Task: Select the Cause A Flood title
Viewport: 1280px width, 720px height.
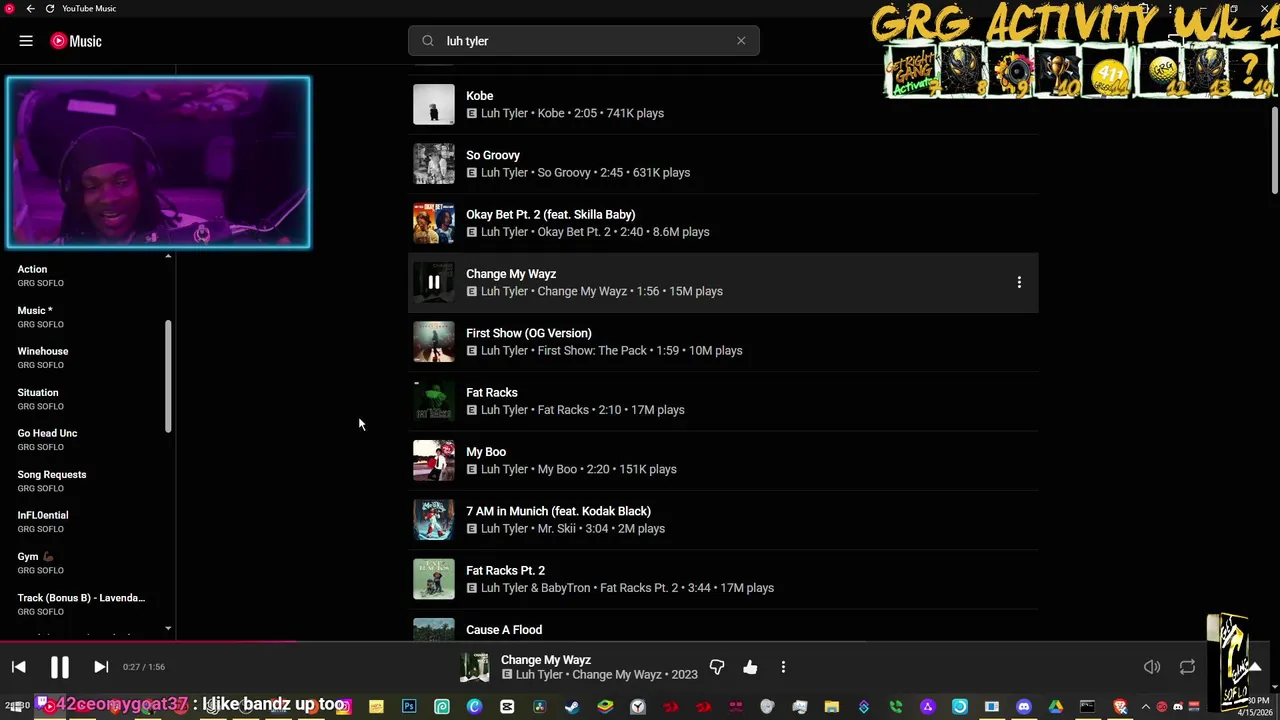Action: coord(504,630)
